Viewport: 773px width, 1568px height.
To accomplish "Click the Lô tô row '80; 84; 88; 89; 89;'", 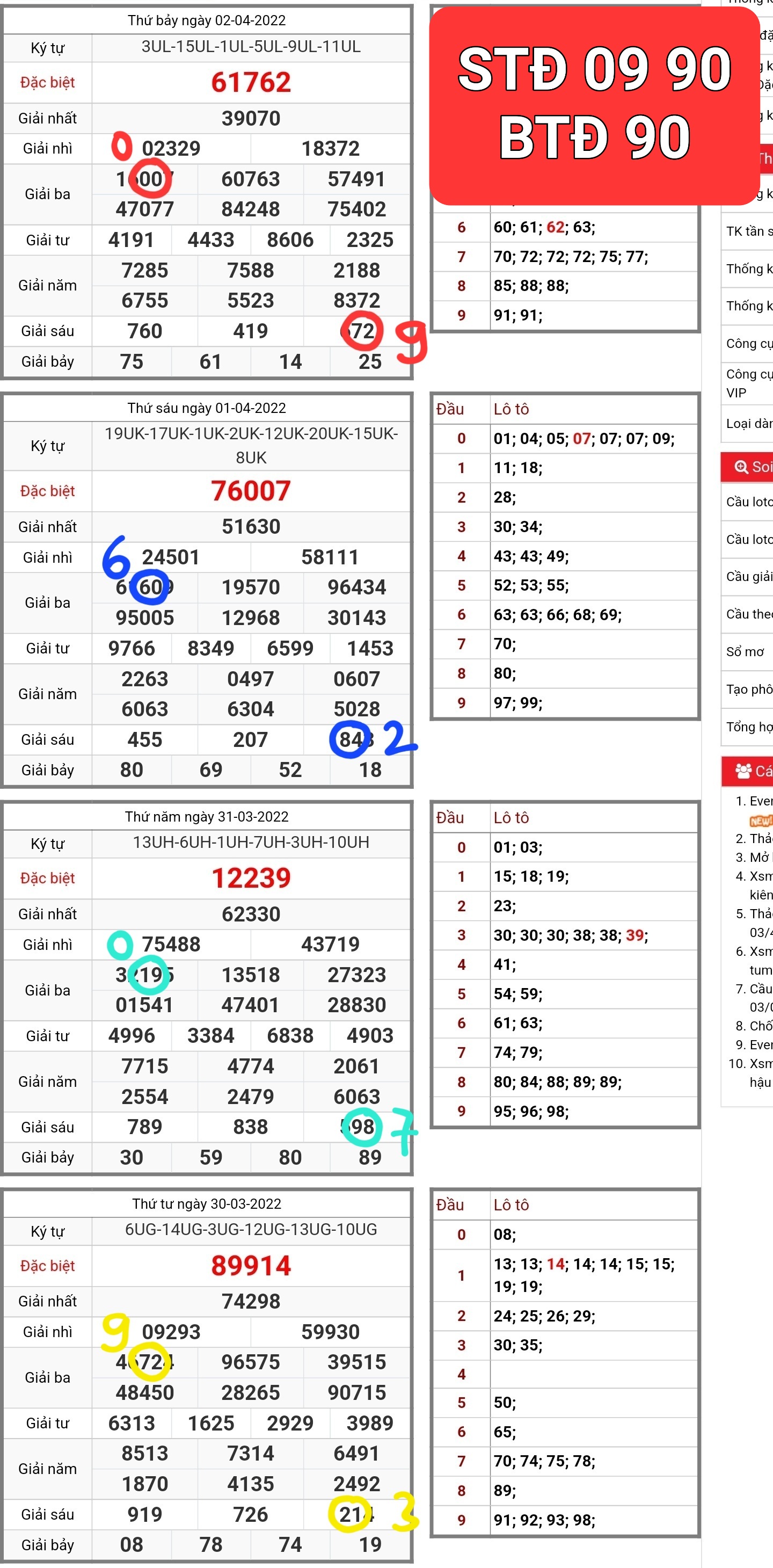I will [558, 1082].
